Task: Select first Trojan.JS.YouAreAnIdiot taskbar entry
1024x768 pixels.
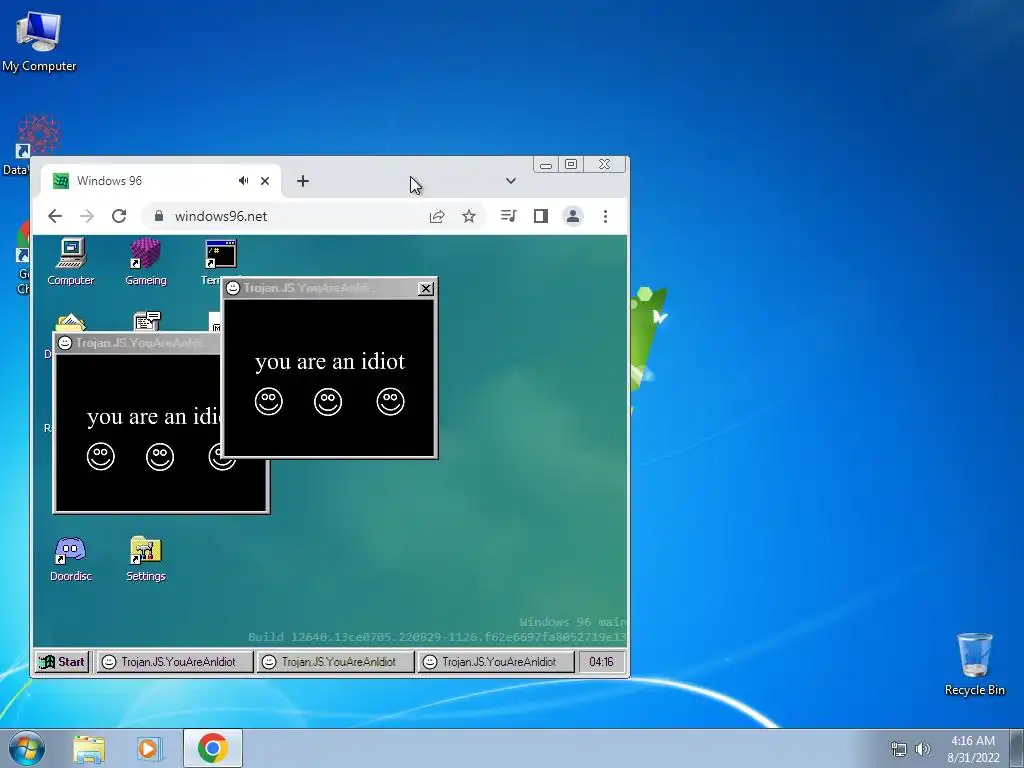Action: (174, 662)
